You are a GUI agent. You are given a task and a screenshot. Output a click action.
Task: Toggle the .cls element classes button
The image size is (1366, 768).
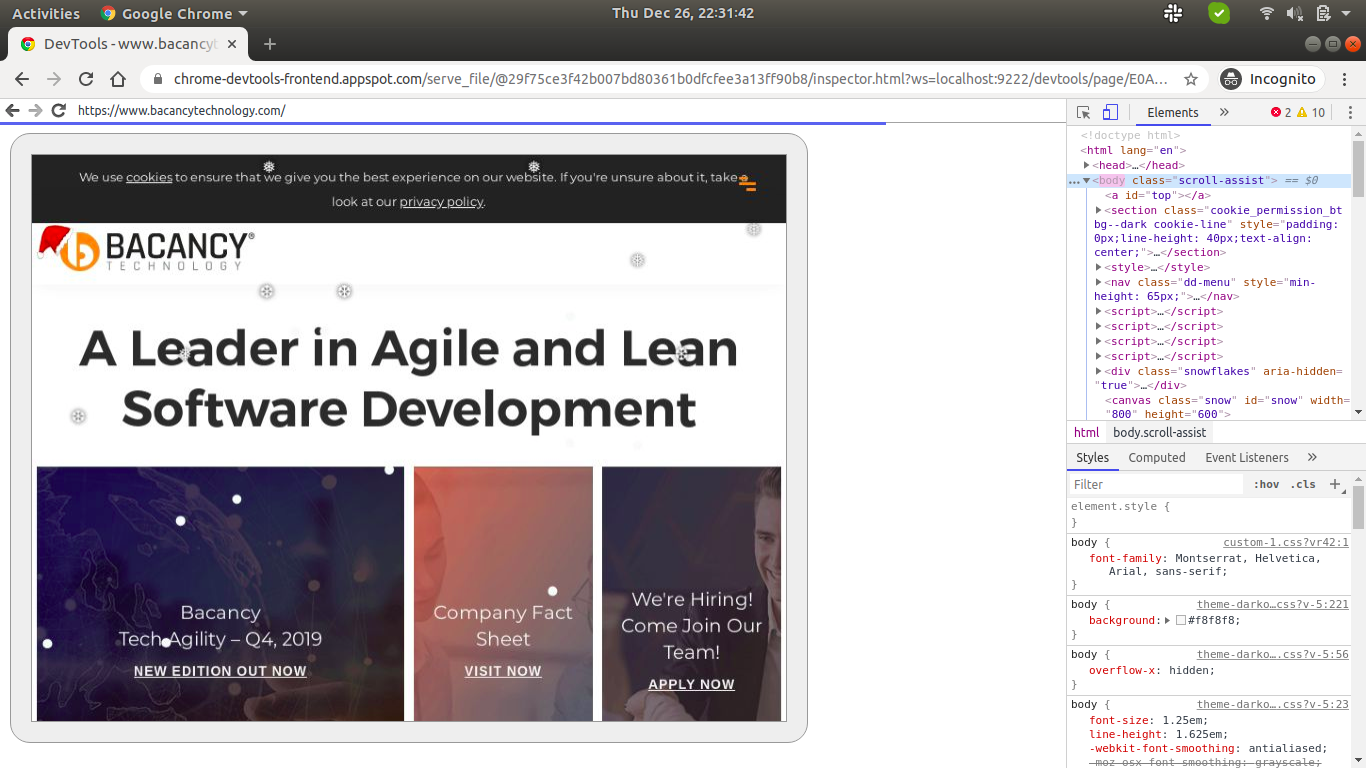coord(1303,484)
